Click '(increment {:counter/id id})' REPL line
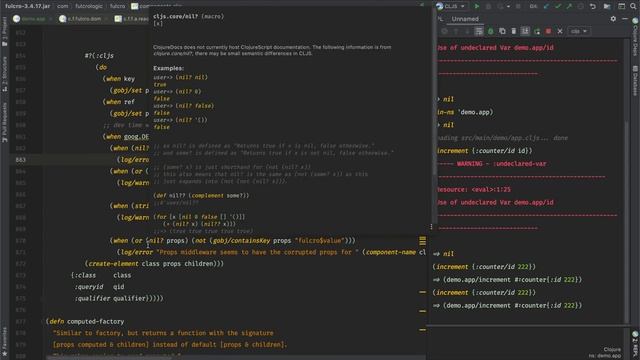Screen dimensions: 640x360 pos(484,151)
